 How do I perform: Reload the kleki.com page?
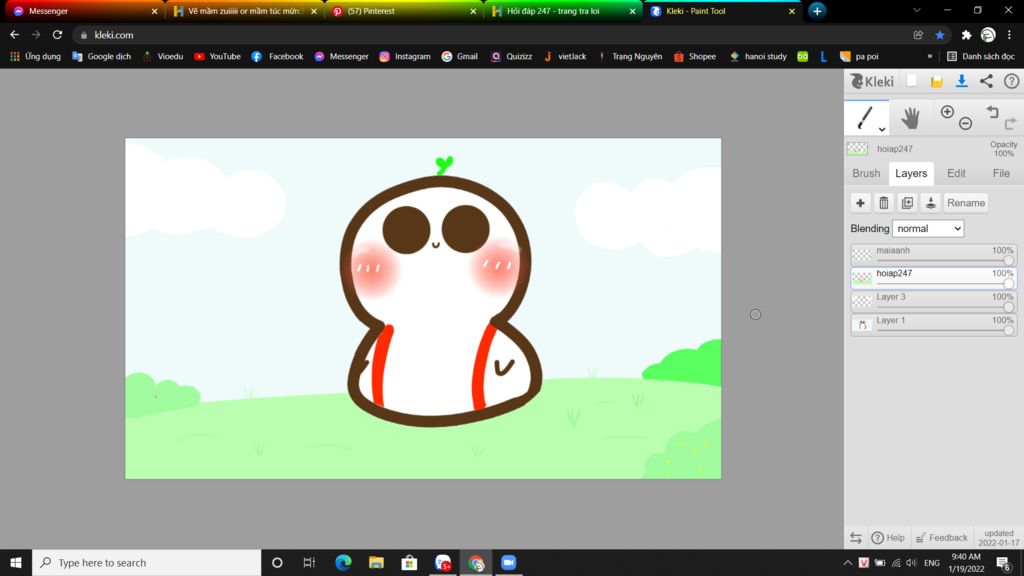(57, 35)
